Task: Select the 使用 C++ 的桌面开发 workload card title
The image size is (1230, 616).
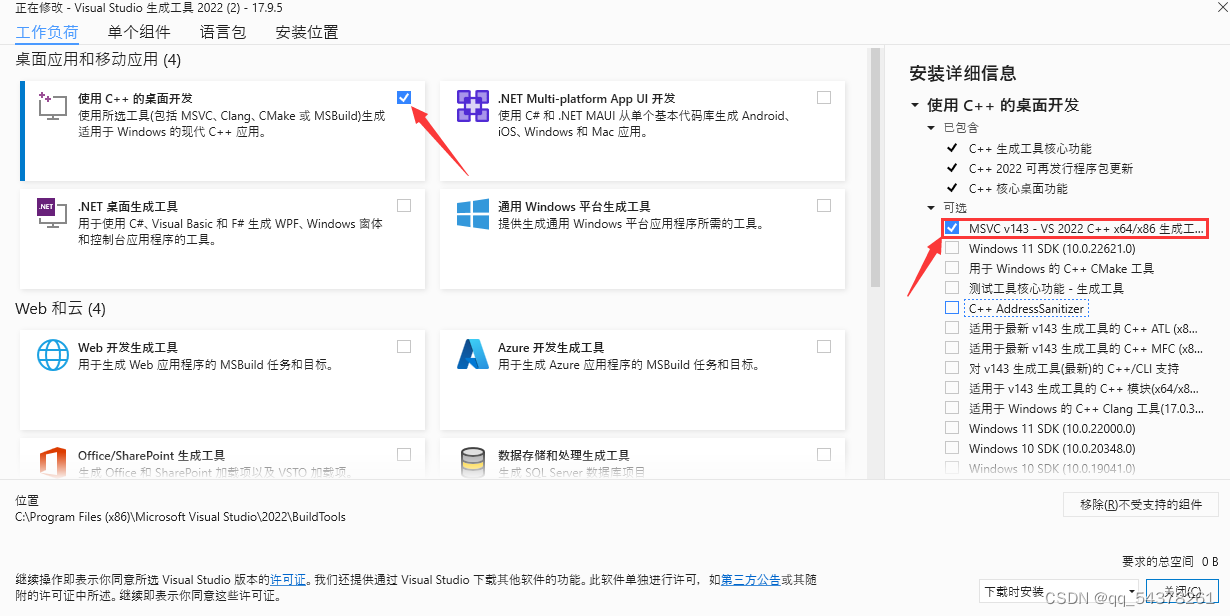Action: point(135,99)
